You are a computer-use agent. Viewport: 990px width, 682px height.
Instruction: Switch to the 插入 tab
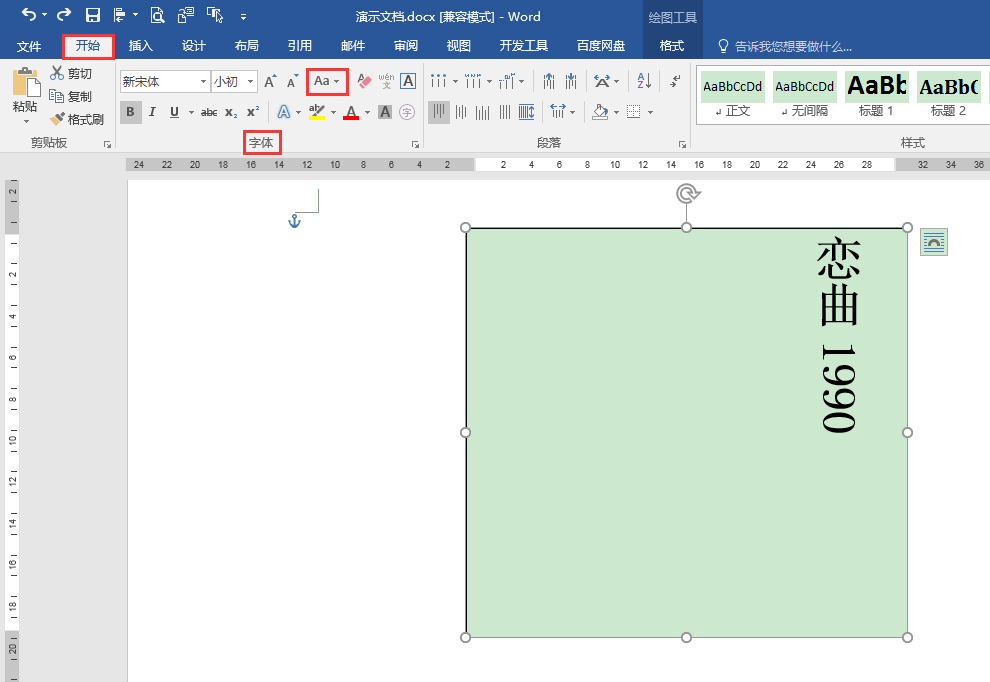coord(140,46)
